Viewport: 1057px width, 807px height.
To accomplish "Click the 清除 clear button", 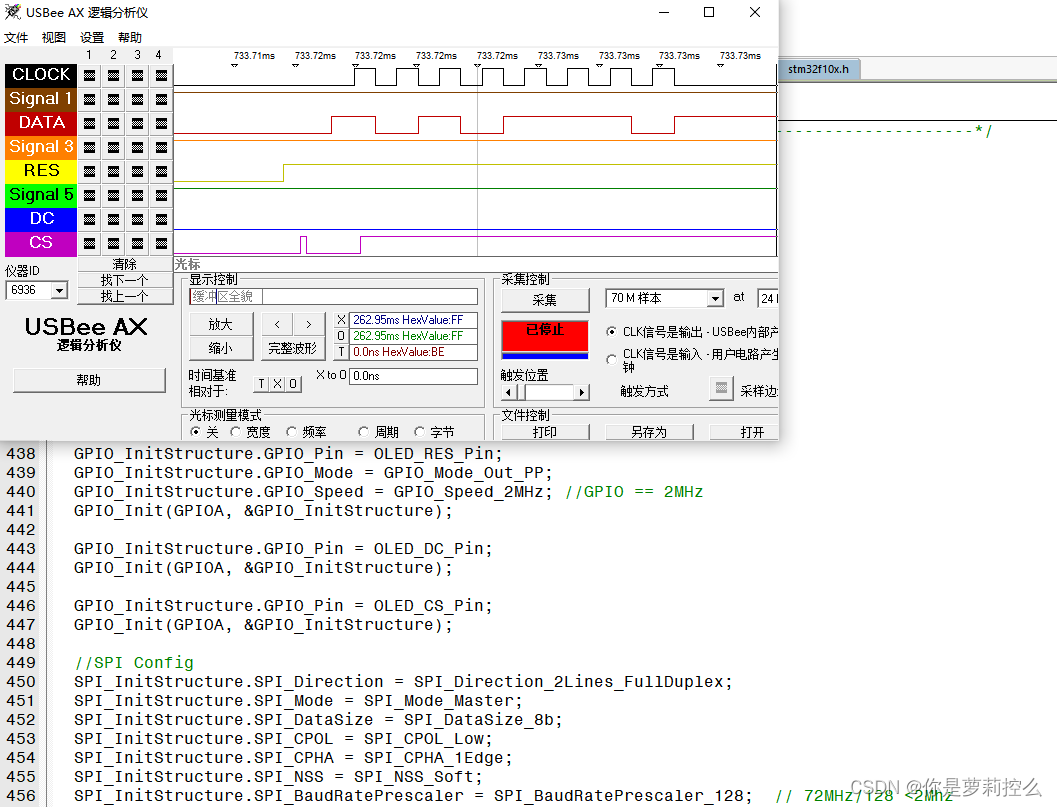I will (x=125, y=264).
